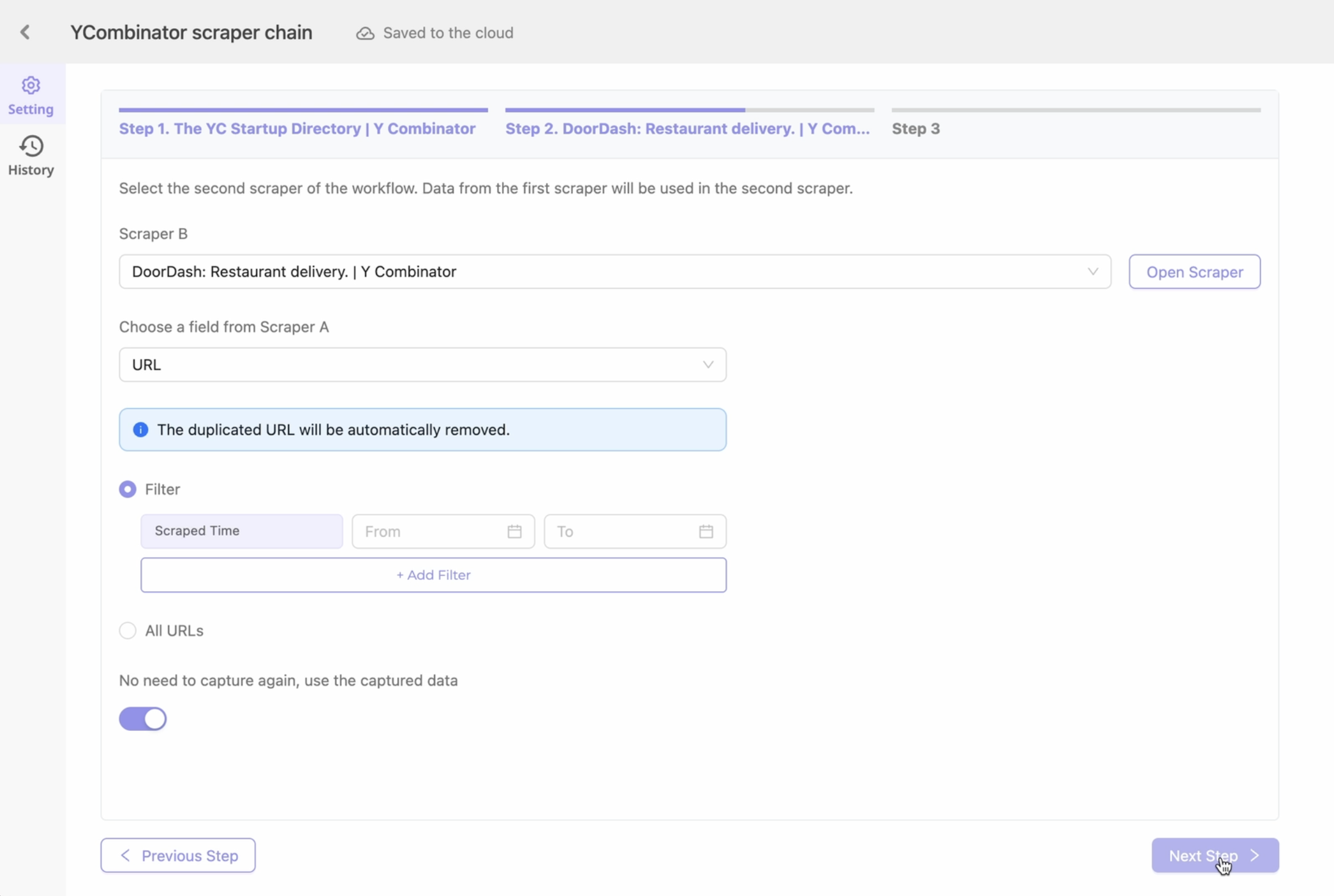The image size is (1334, 896).
Task: Expand the URL field dropdown
Action: point(422,365)
